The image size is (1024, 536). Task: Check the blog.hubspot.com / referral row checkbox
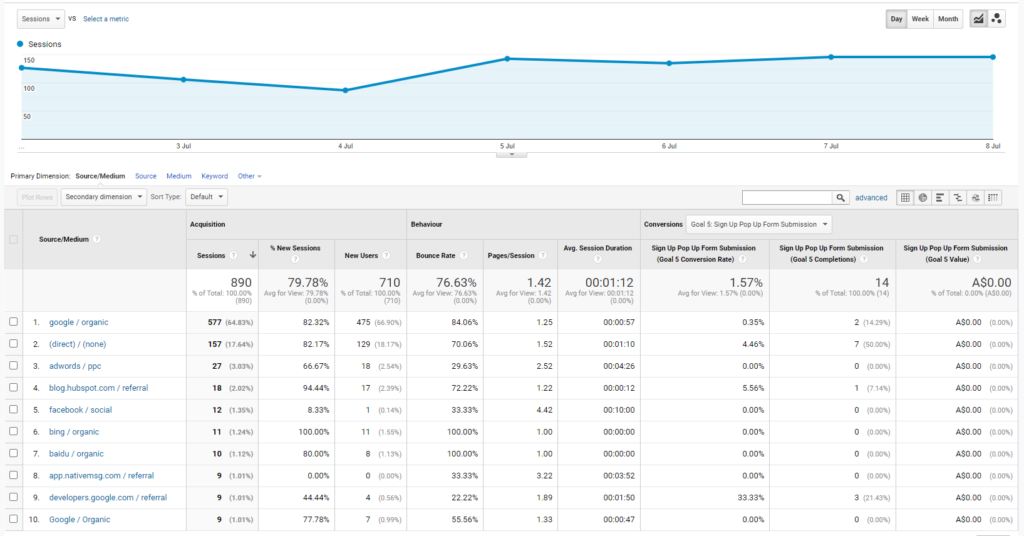point(13,388)
